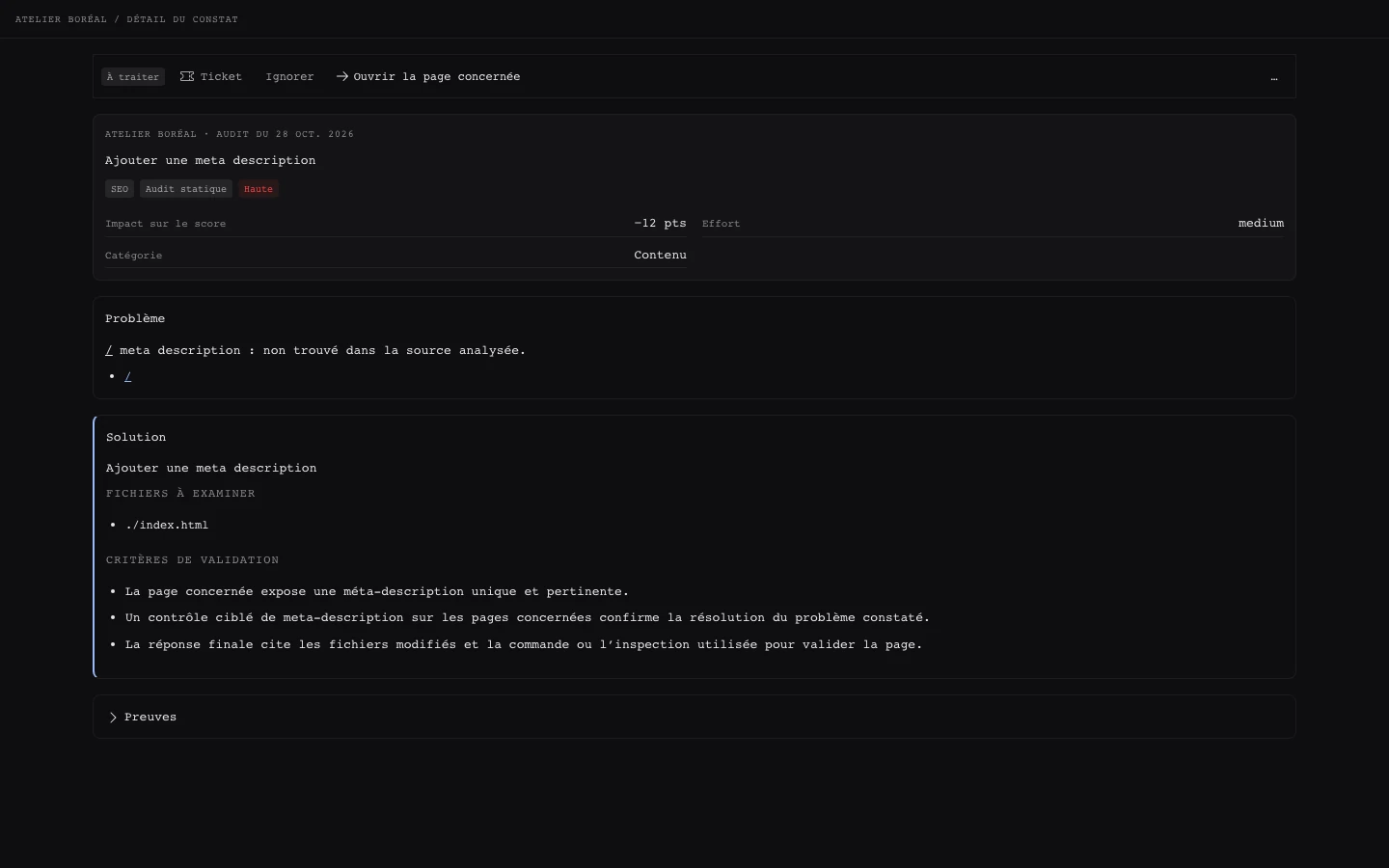Open the '…' more options menu

1274,77
